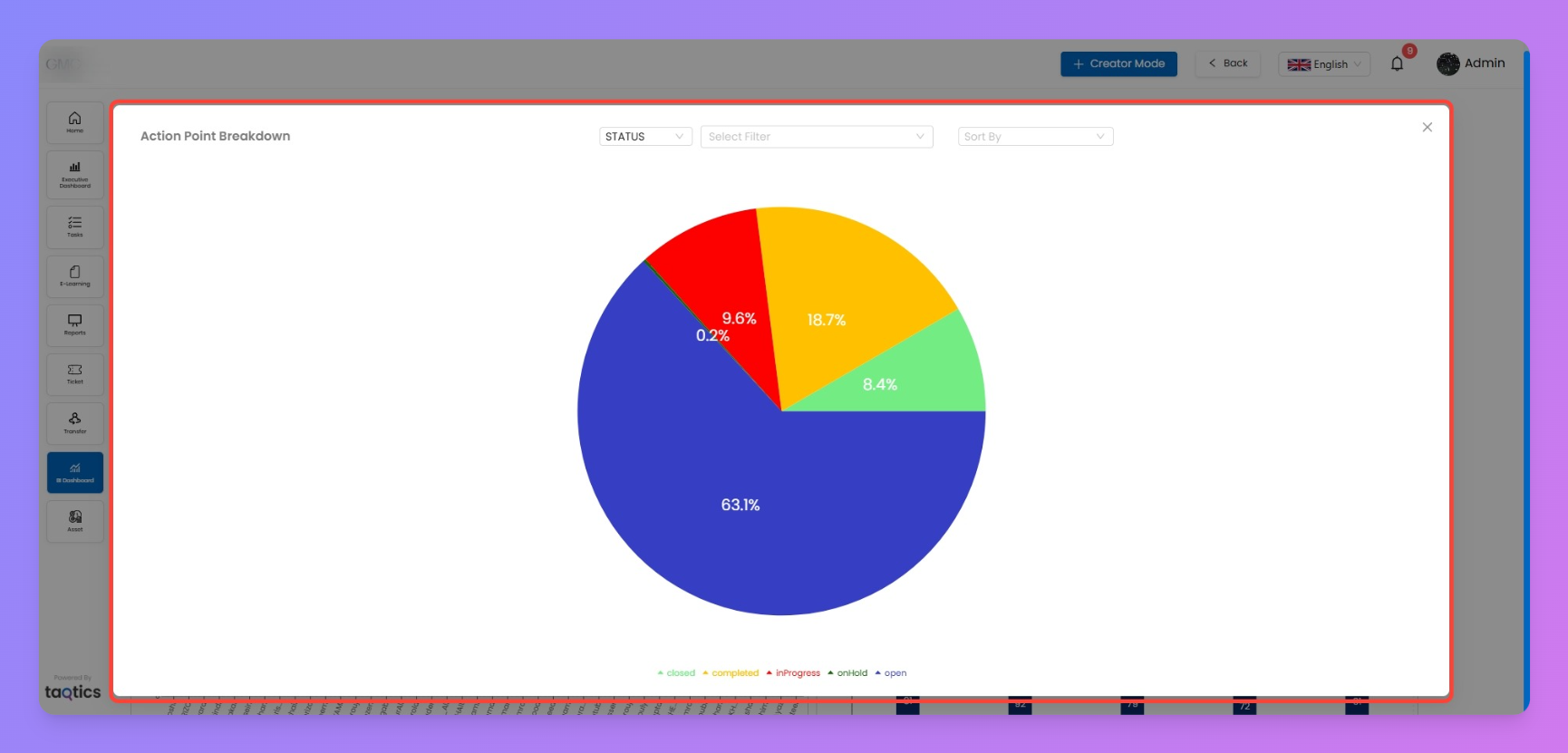Toggle the onHold legend series

(x=847, y=673)
